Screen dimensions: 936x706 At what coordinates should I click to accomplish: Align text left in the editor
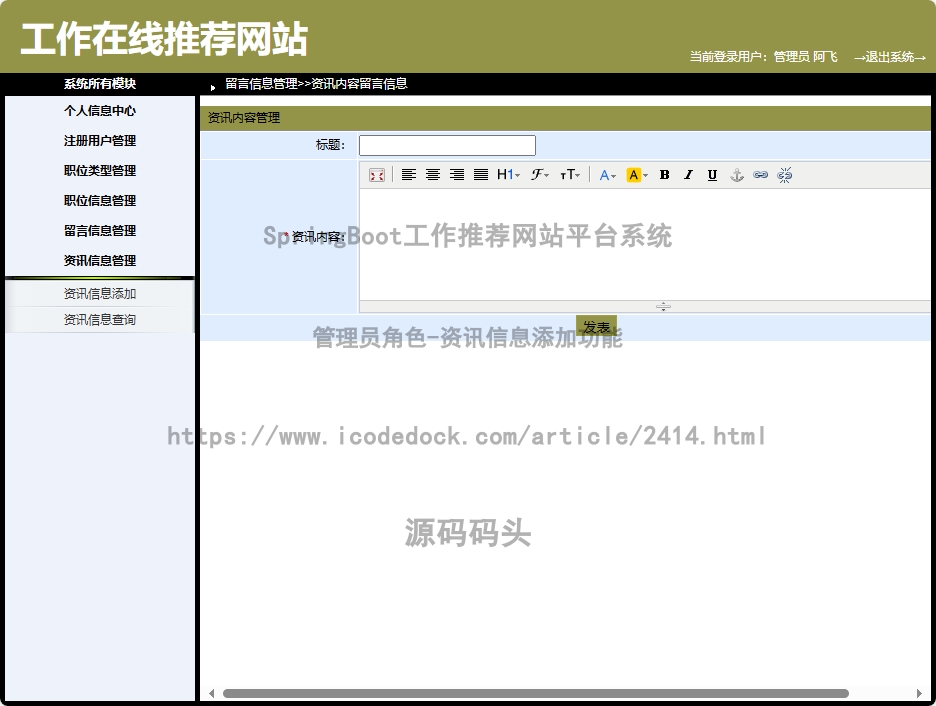click(409, 175)
